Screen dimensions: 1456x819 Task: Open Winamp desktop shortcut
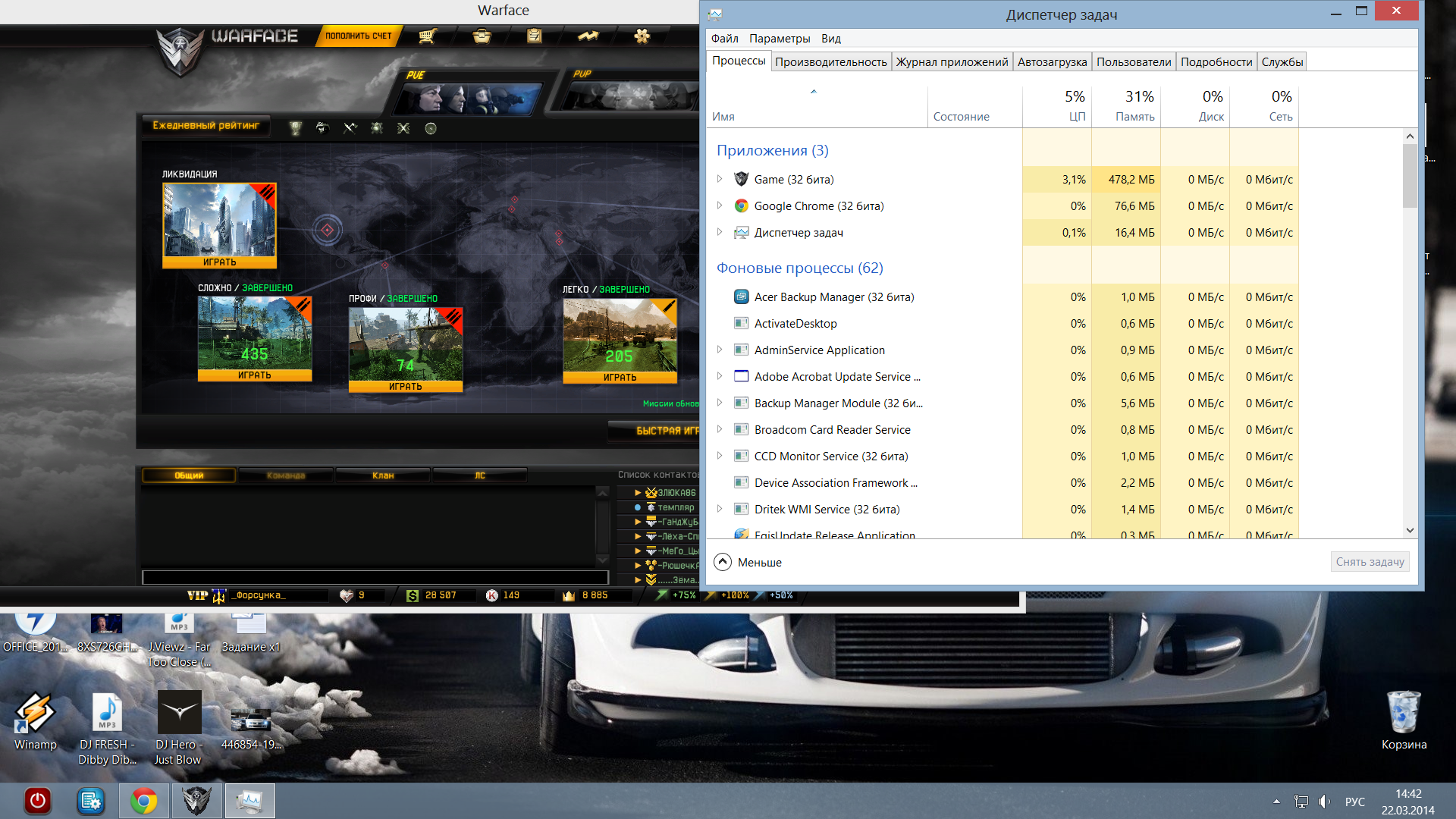(35, 721)
